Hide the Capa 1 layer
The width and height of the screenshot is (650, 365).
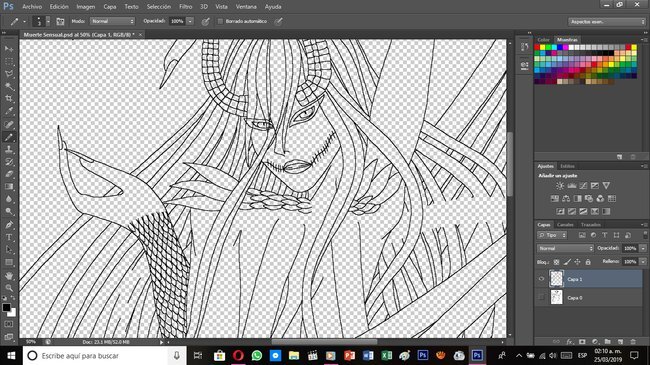[x=541, y=279]
